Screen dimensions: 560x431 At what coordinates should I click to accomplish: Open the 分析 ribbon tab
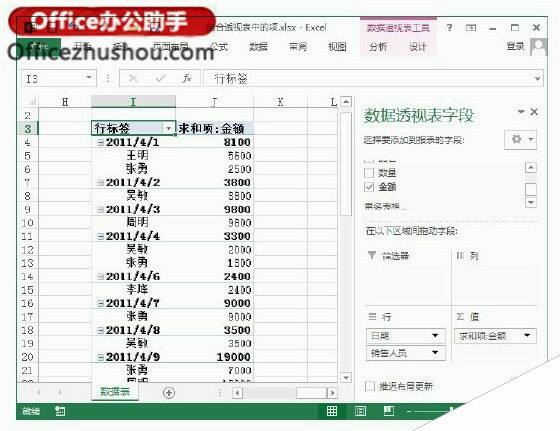(x=378, y=47)
